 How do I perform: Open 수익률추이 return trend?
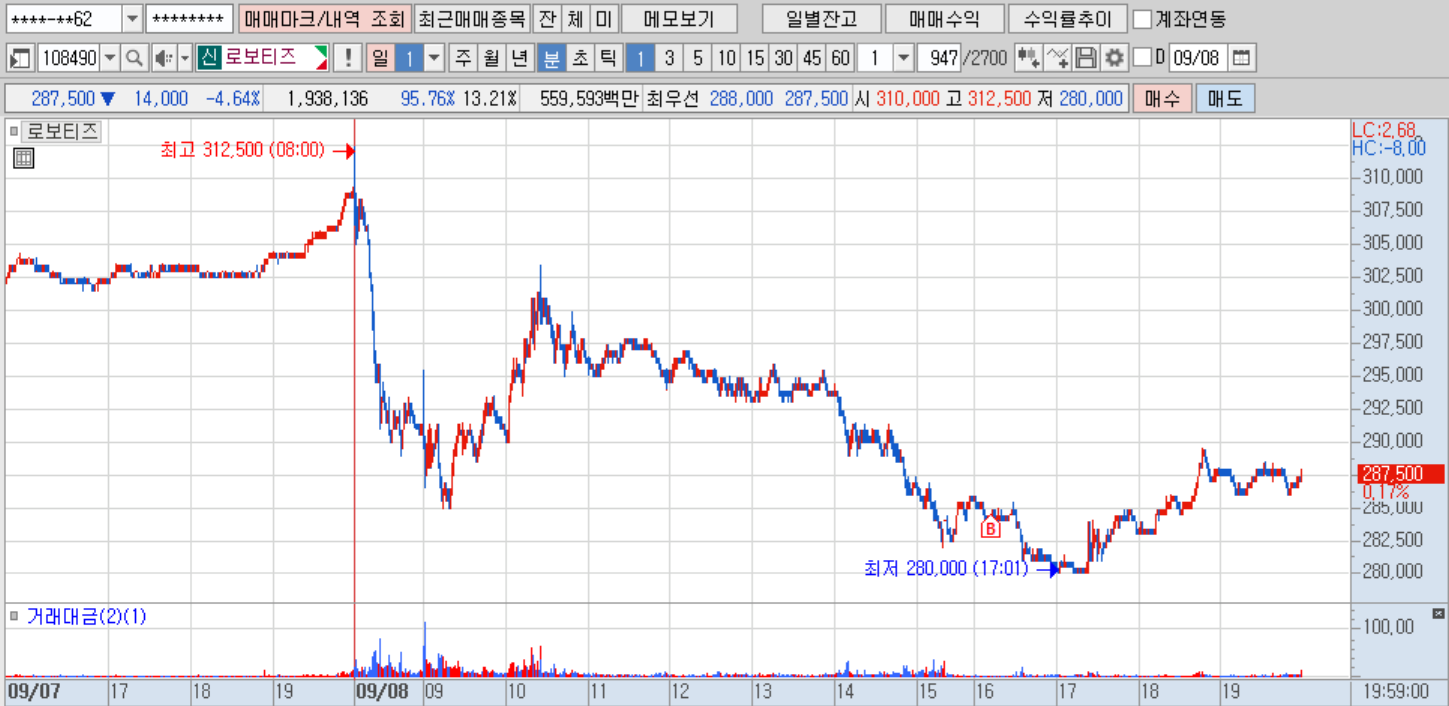pyautogui.click(x=1067, y=19)
